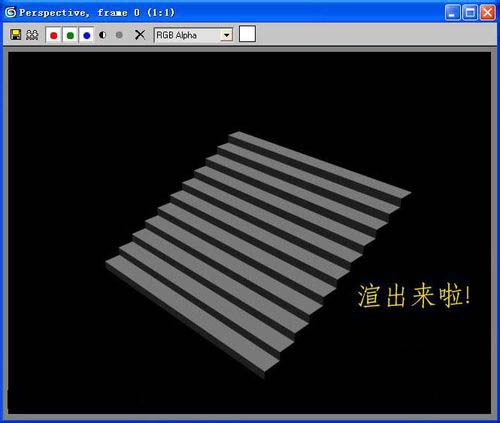The image size is (500, 423).
Task: Close the Perspective render window
Action: (x=488, y=13)
